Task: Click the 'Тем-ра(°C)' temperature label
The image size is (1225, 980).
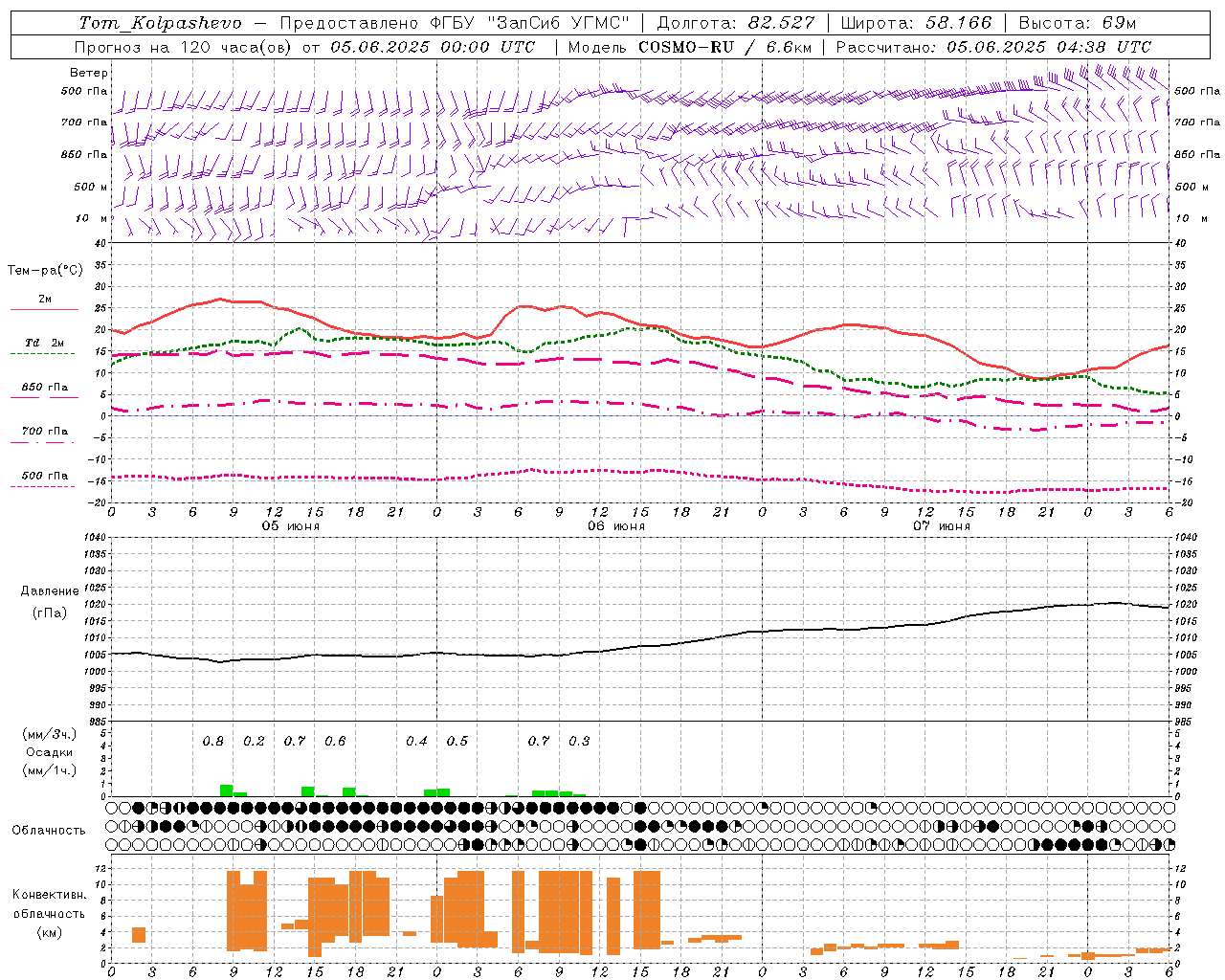Action: coord(45,271)
